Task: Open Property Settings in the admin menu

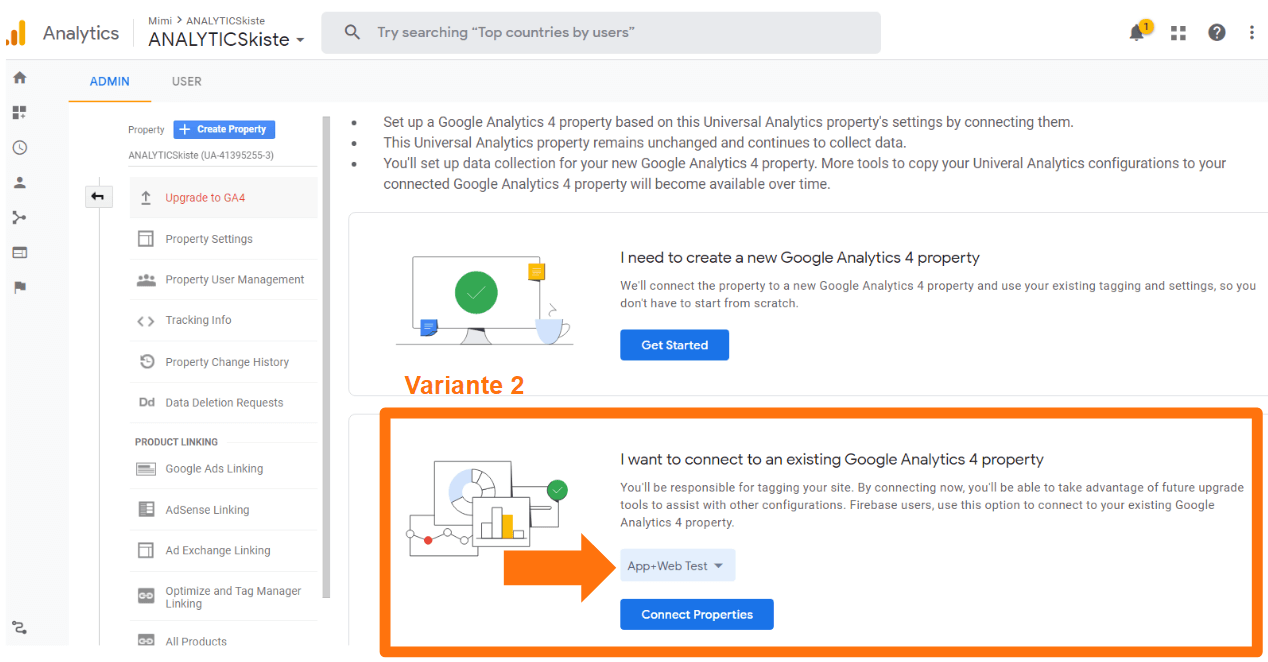Action: pos(209,239)
